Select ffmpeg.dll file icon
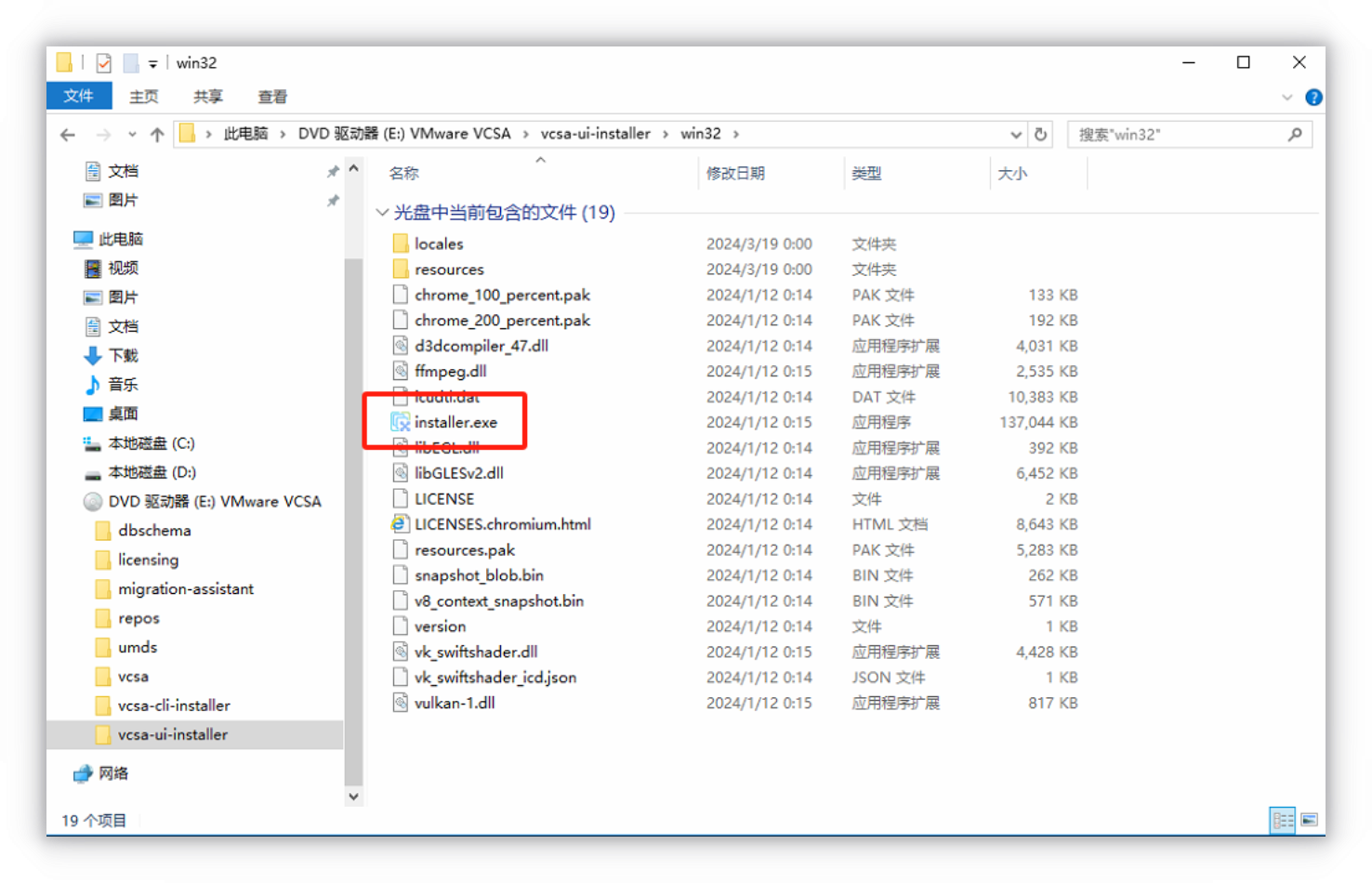Screen dimensions: 1372x883 pos(401,371)
